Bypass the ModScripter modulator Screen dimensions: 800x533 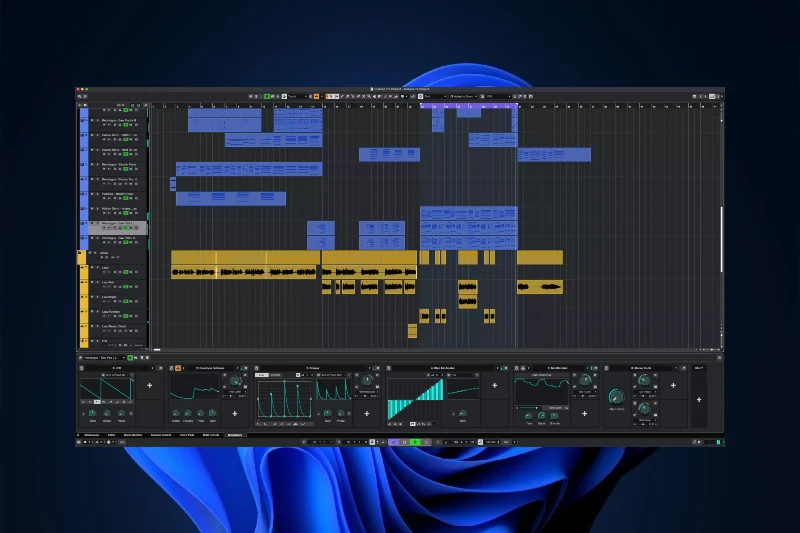coord(516,368)
